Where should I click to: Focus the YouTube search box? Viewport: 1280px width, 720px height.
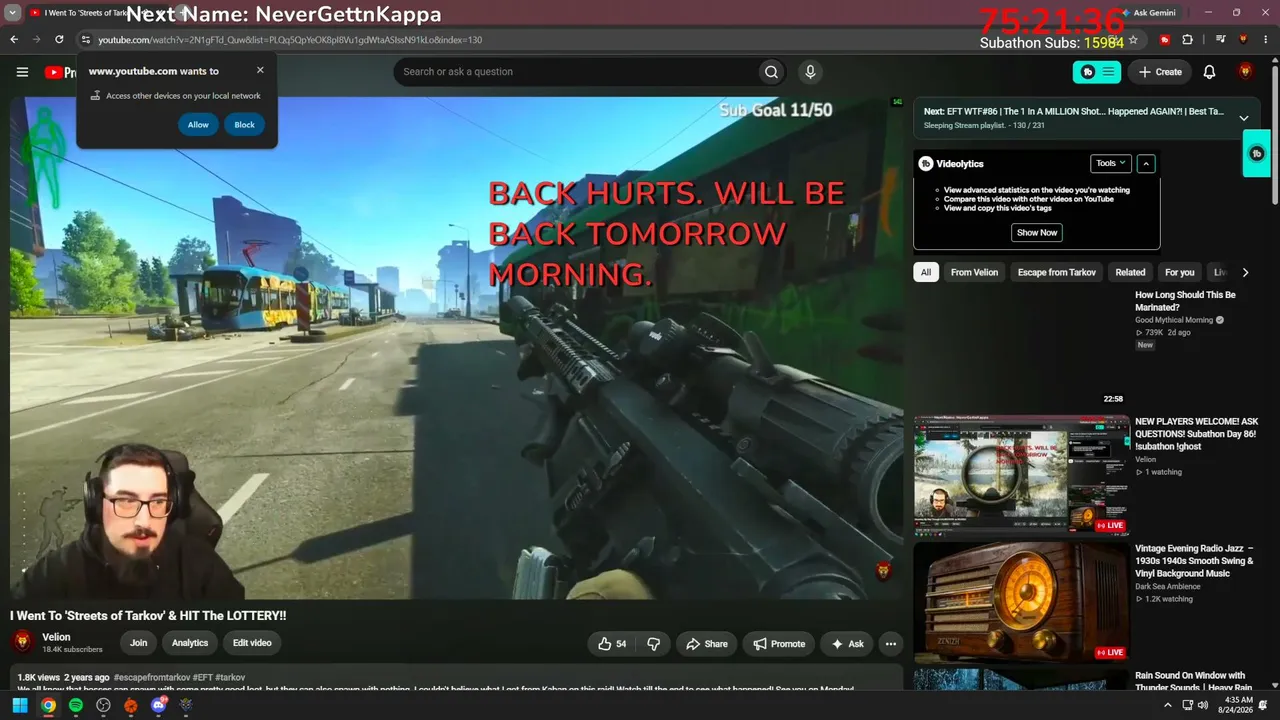coord(575,72)
